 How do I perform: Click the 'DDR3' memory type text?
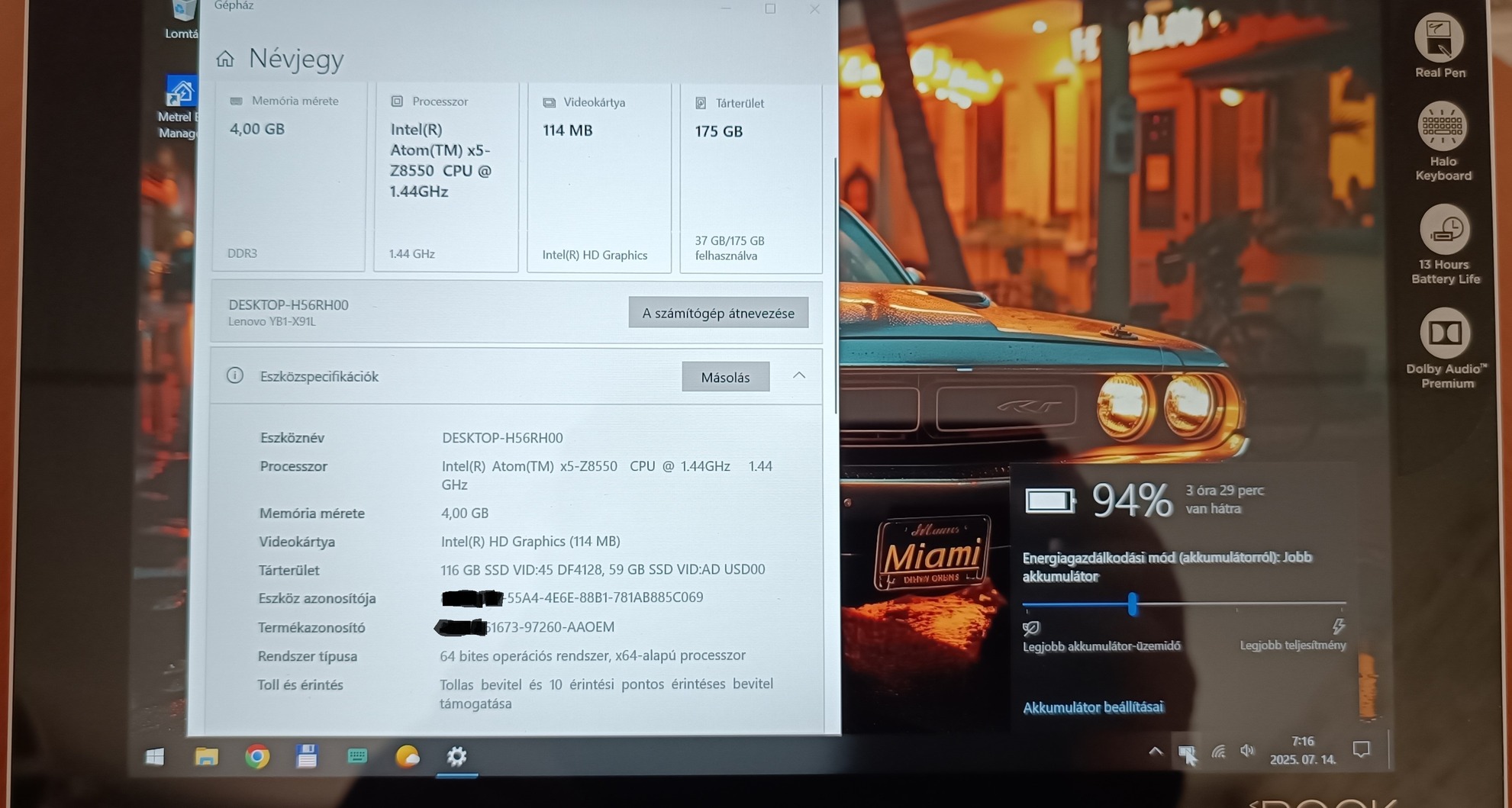tap(242, 253)
